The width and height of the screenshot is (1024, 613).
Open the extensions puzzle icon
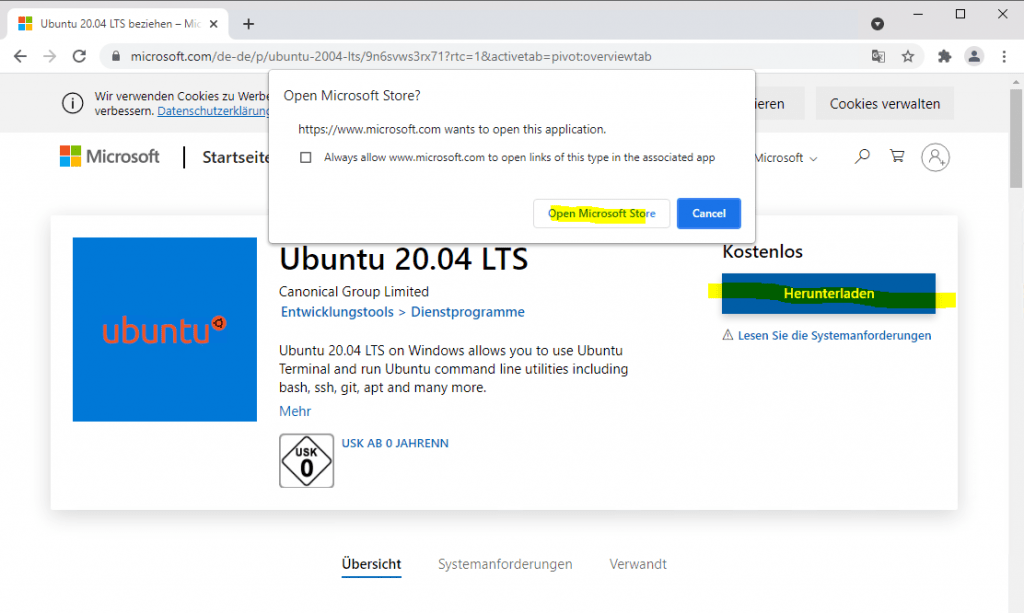[x=944, y=56]
